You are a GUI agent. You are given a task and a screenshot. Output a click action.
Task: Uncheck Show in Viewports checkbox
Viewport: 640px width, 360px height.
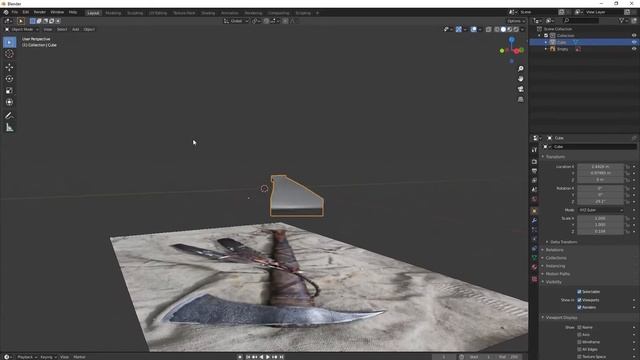click(x=579, y=300)
